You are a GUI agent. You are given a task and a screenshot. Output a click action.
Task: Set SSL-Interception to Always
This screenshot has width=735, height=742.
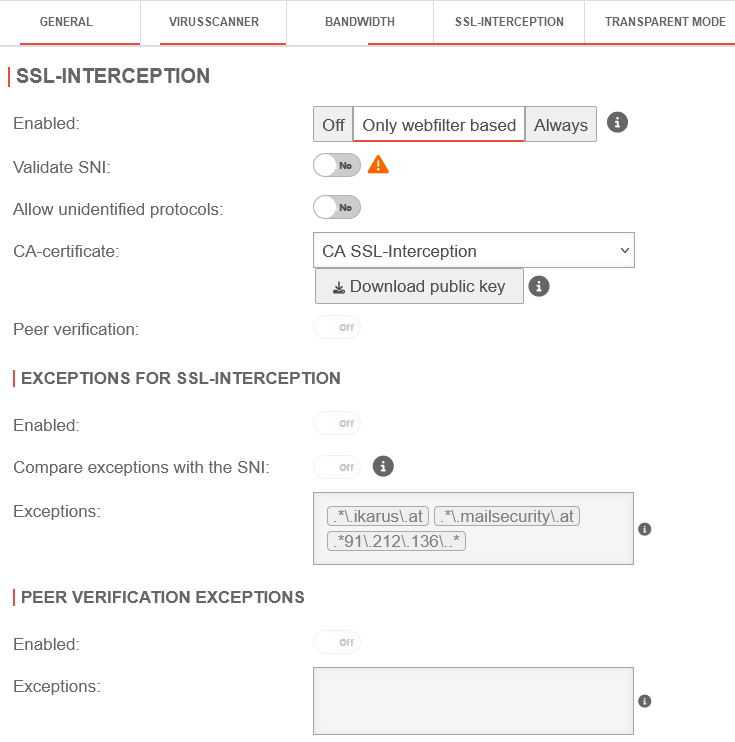pyautogui.click(x=561, y=125)
